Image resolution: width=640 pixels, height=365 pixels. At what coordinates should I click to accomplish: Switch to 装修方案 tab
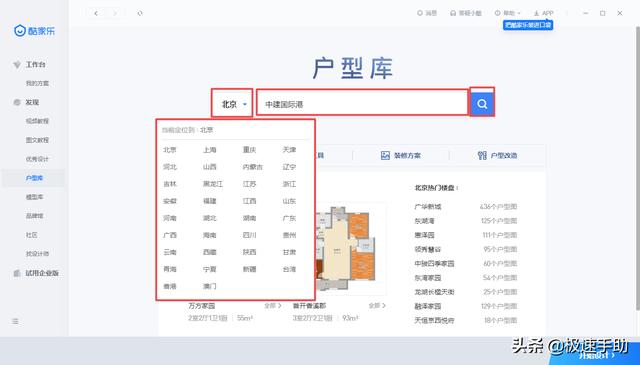click(401, 156)
